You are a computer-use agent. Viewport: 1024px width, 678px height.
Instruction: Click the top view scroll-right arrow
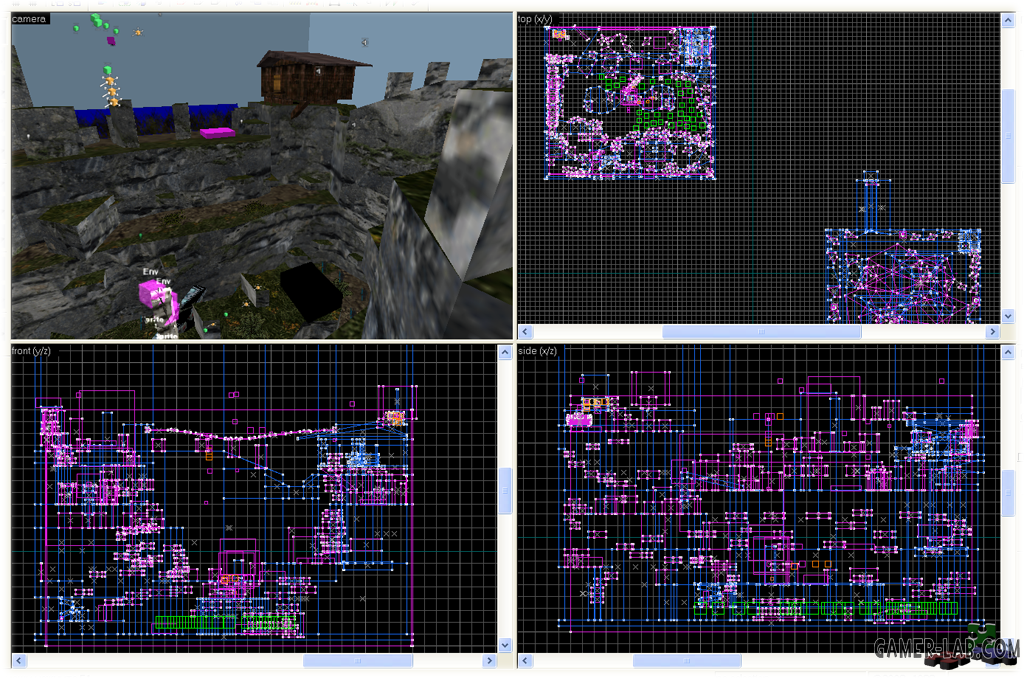pyautogui.click(x=993, y=332)
